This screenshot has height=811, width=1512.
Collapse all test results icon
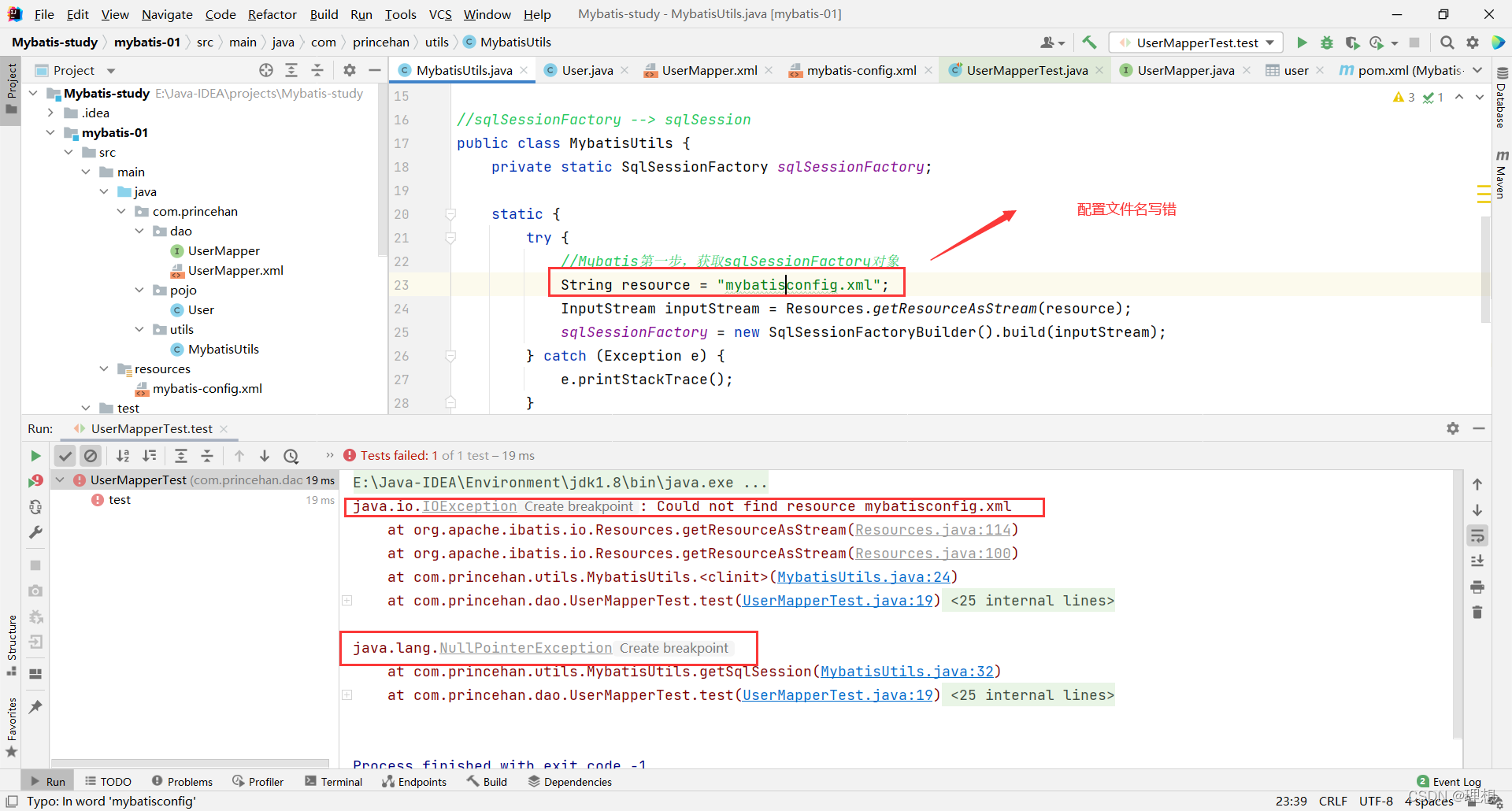(207, 456)
